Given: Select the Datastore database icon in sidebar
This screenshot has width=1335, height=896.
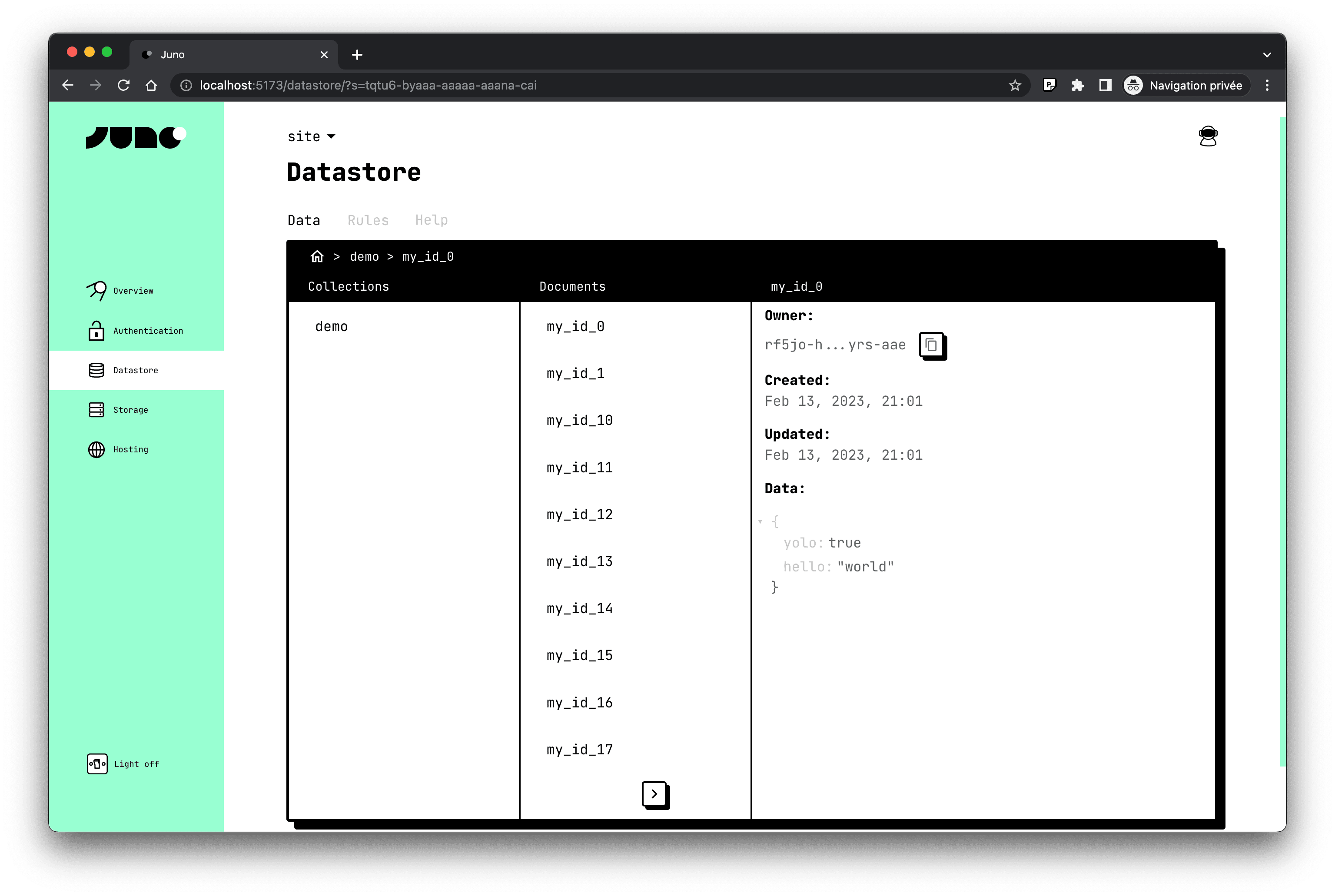Looking at the screenshot, I should [96, 370].
